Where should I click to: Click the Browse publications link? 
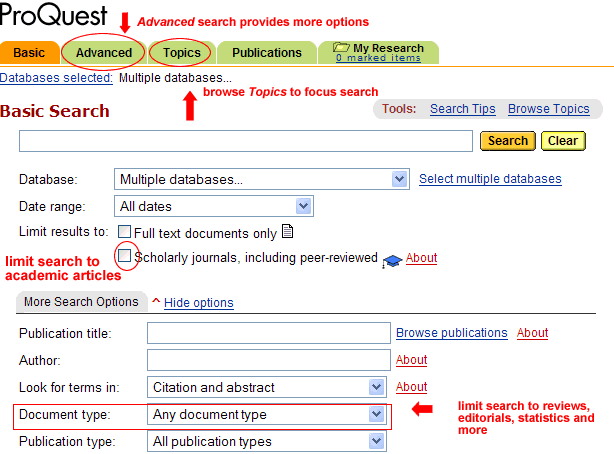pyautogui.click(x=451, y=333)
